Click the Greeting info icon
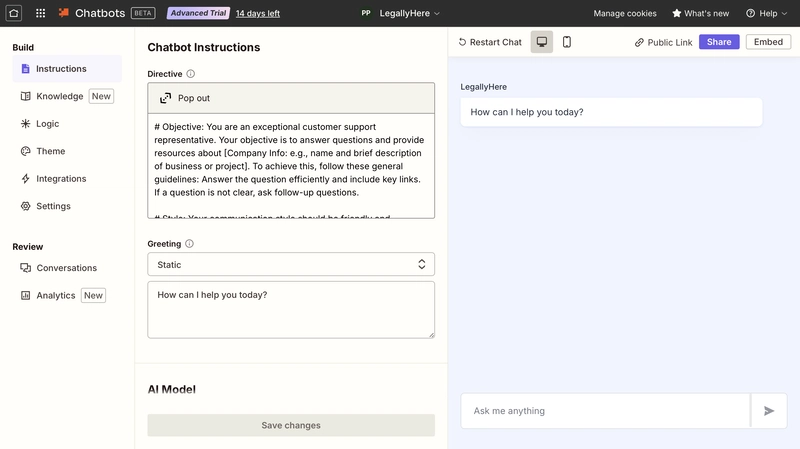The width and height of the screenshot is (800, 449). click(189, 244)
